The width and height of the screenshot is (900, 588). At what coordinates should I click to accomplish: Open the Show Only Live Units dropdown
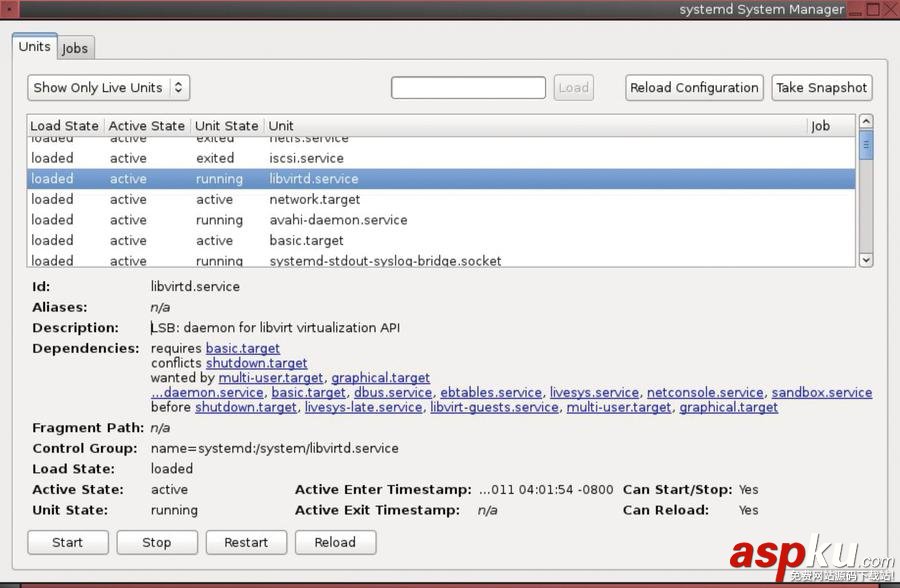click(108, 88)
